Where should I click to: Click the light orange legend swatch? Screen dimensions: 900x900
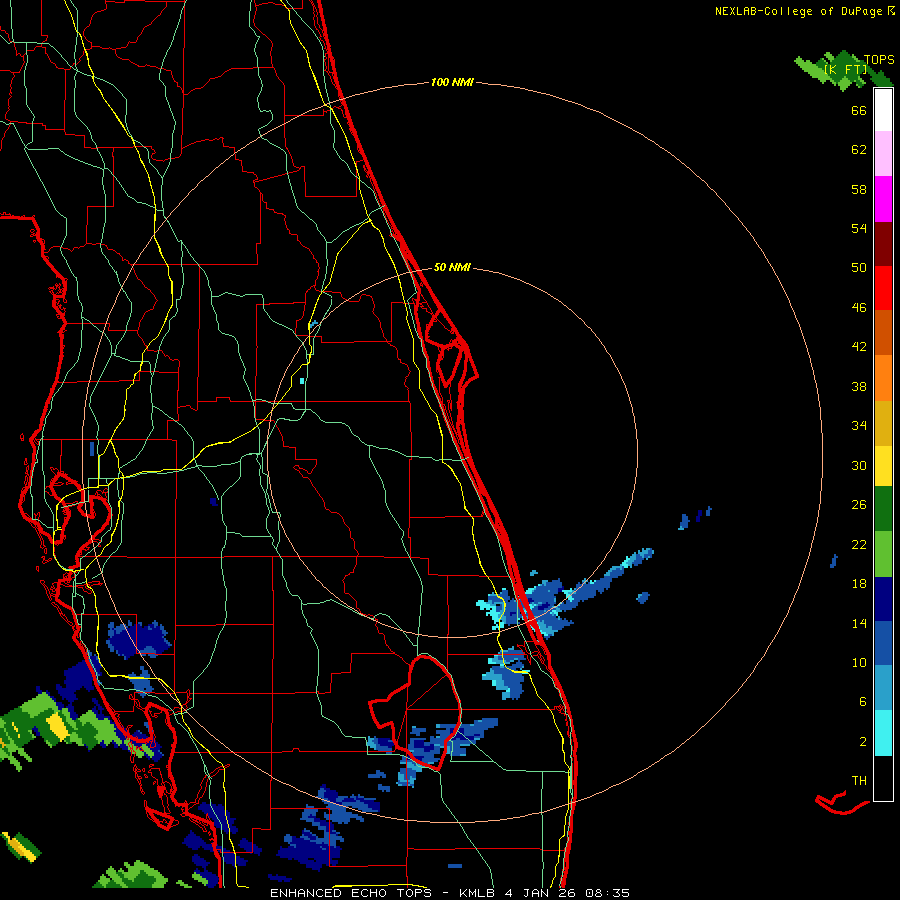coord(883,378)
